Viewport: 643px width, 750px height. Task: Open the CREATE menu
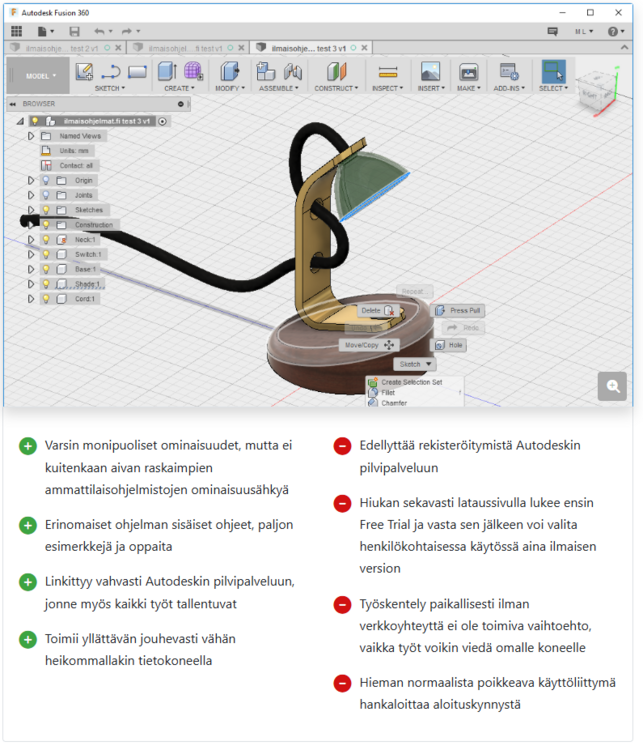click(x=179, y=88)
